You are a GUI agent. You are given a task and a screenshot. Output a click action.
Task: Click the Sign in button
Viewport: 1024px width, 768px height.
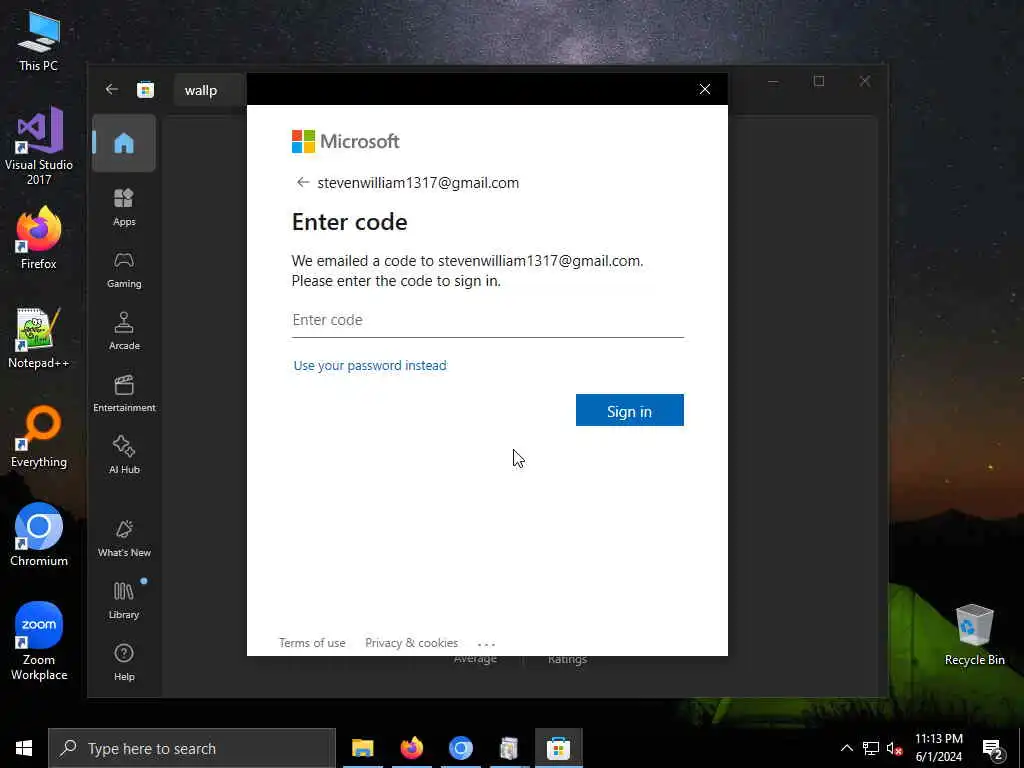(x=630, y=410)
